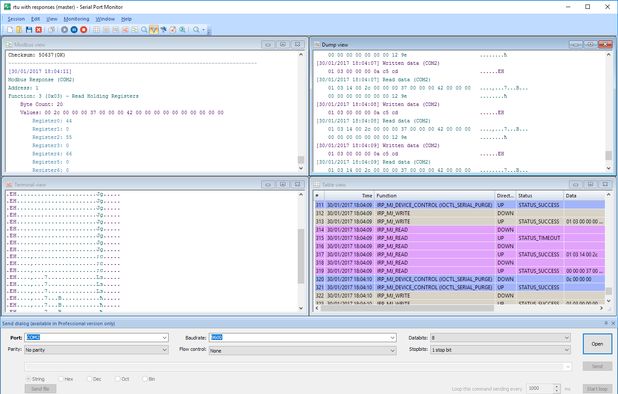The height and width of the screenshot is (394, 618).
Task: Minimize the Modbus view panel
Action: click(268, 45)
